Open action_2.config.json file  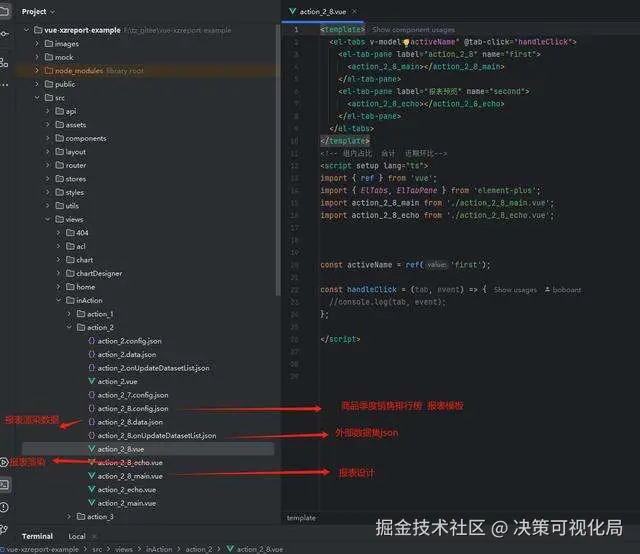(x=129, y=341)
